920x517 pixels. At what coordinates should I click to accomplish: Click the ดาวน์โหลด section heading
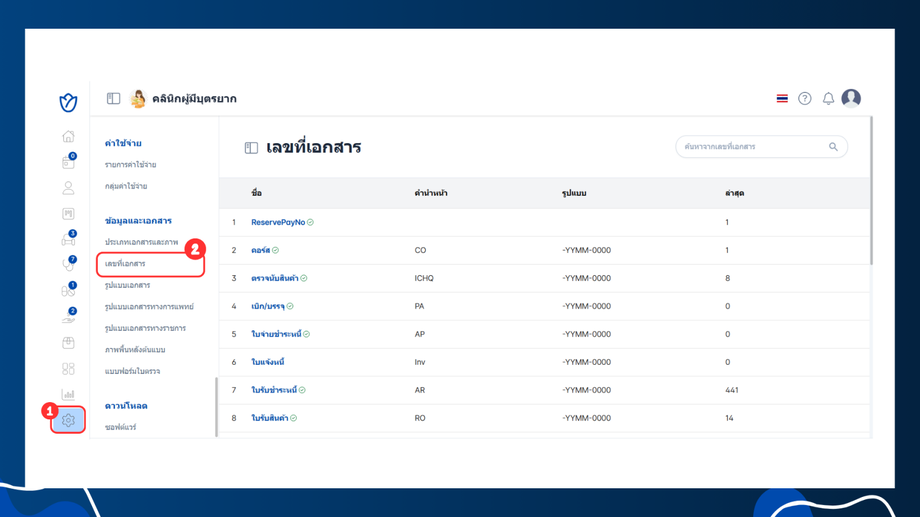[126, 406]
